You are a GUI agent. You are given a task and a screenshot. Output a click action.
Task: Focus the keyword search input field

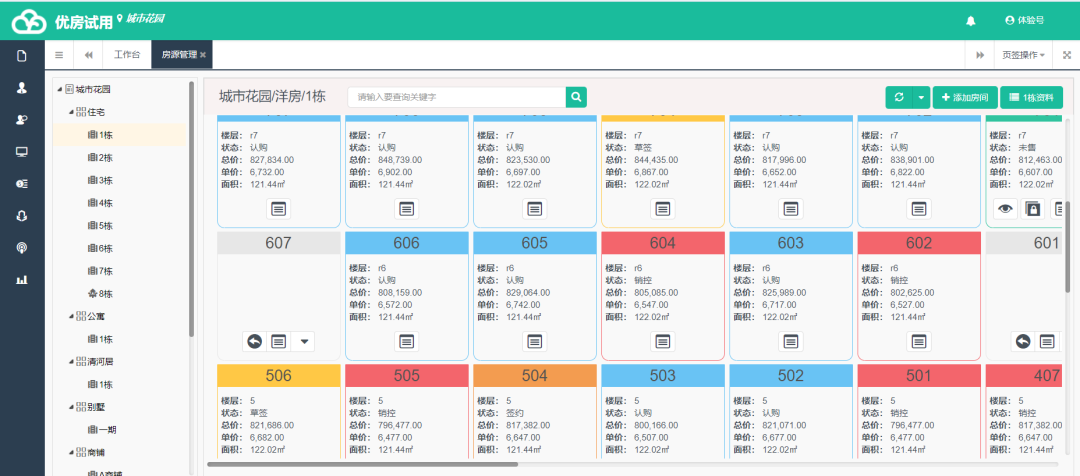point(457,97)
